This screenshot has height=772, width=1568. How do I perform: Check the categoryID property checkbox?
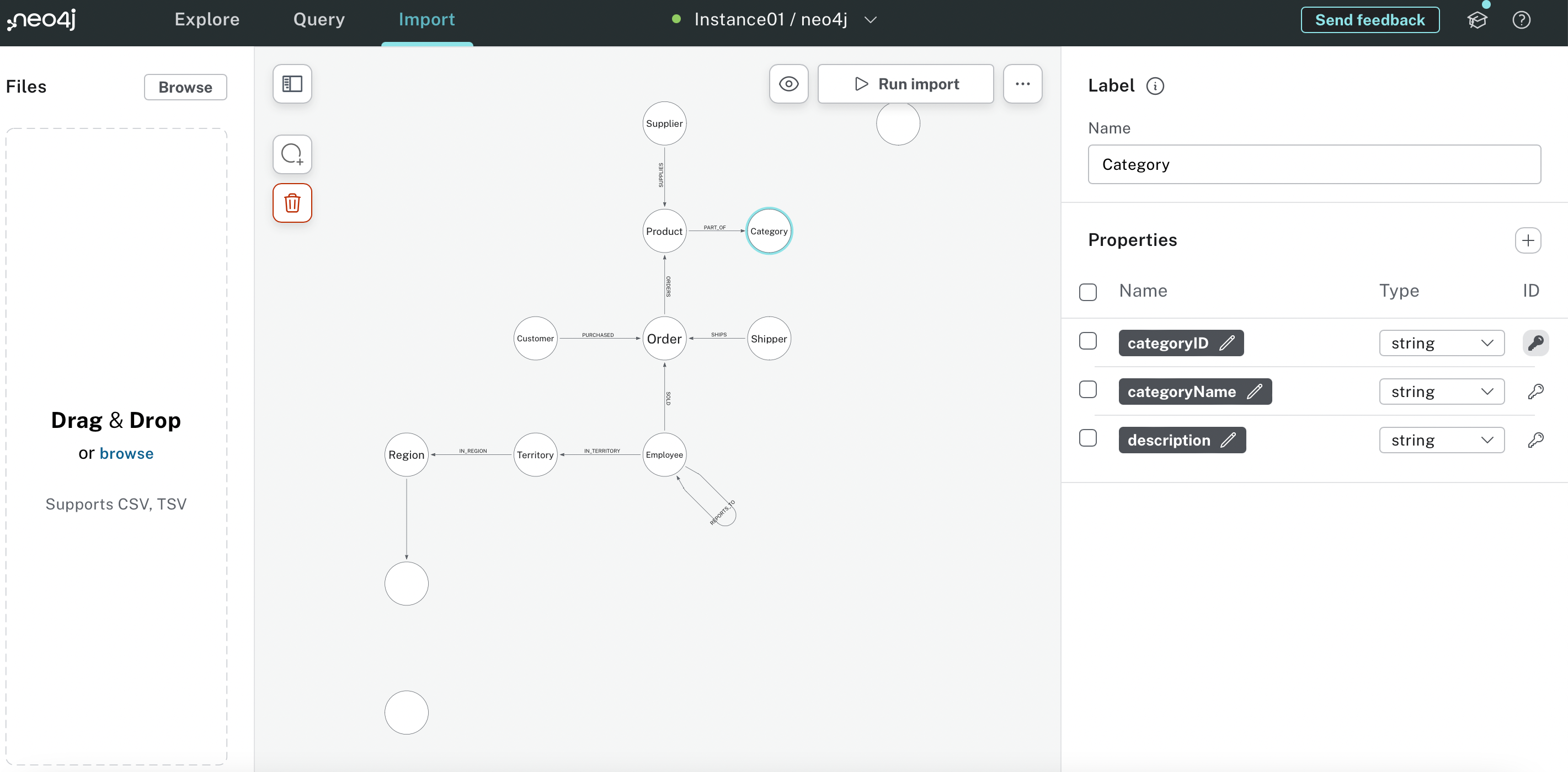[1088, 341]
